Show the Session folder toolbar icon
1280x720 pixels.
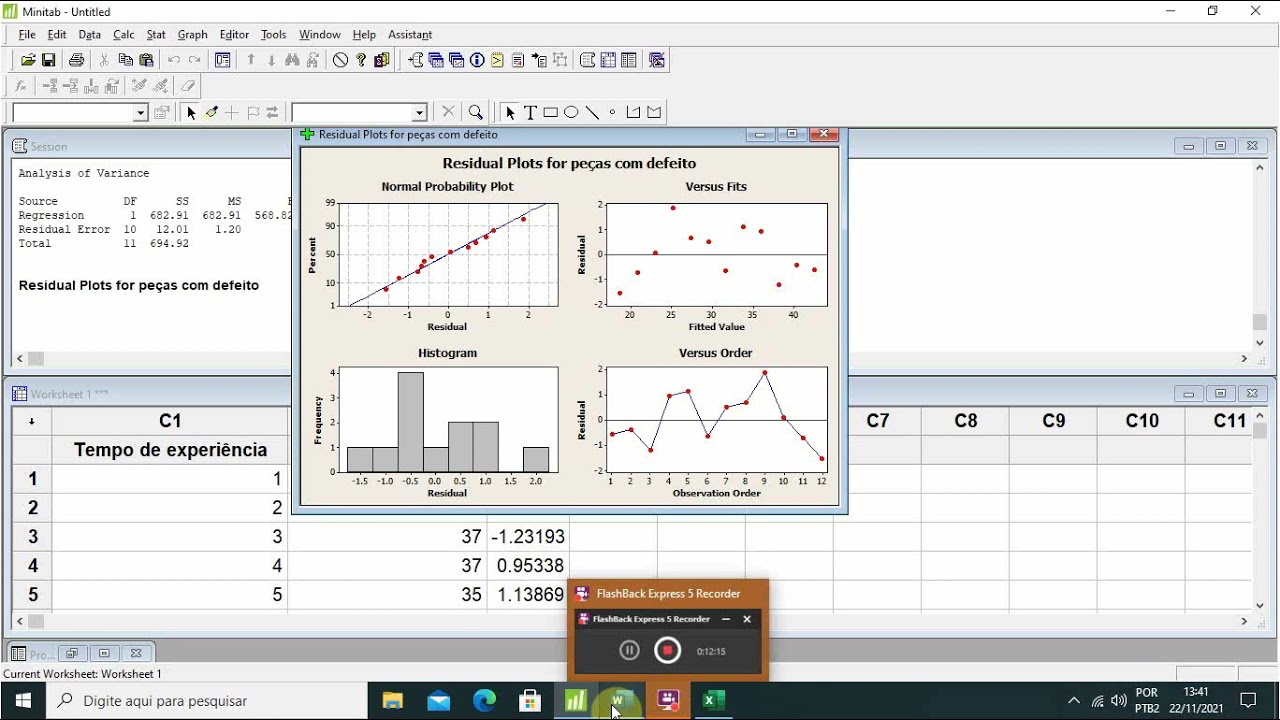tap(416, 60)
